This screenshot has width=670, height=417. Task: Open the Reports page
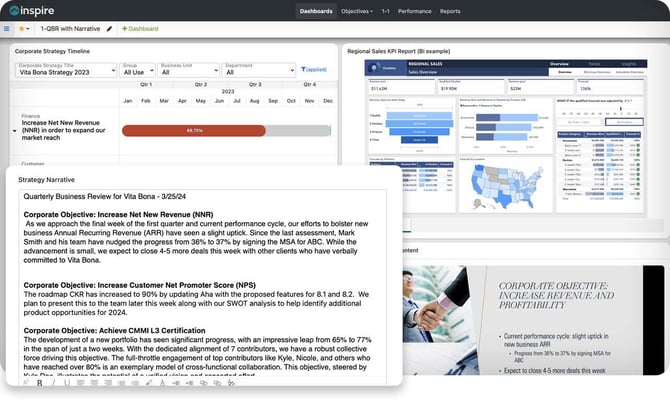[450, 11]
